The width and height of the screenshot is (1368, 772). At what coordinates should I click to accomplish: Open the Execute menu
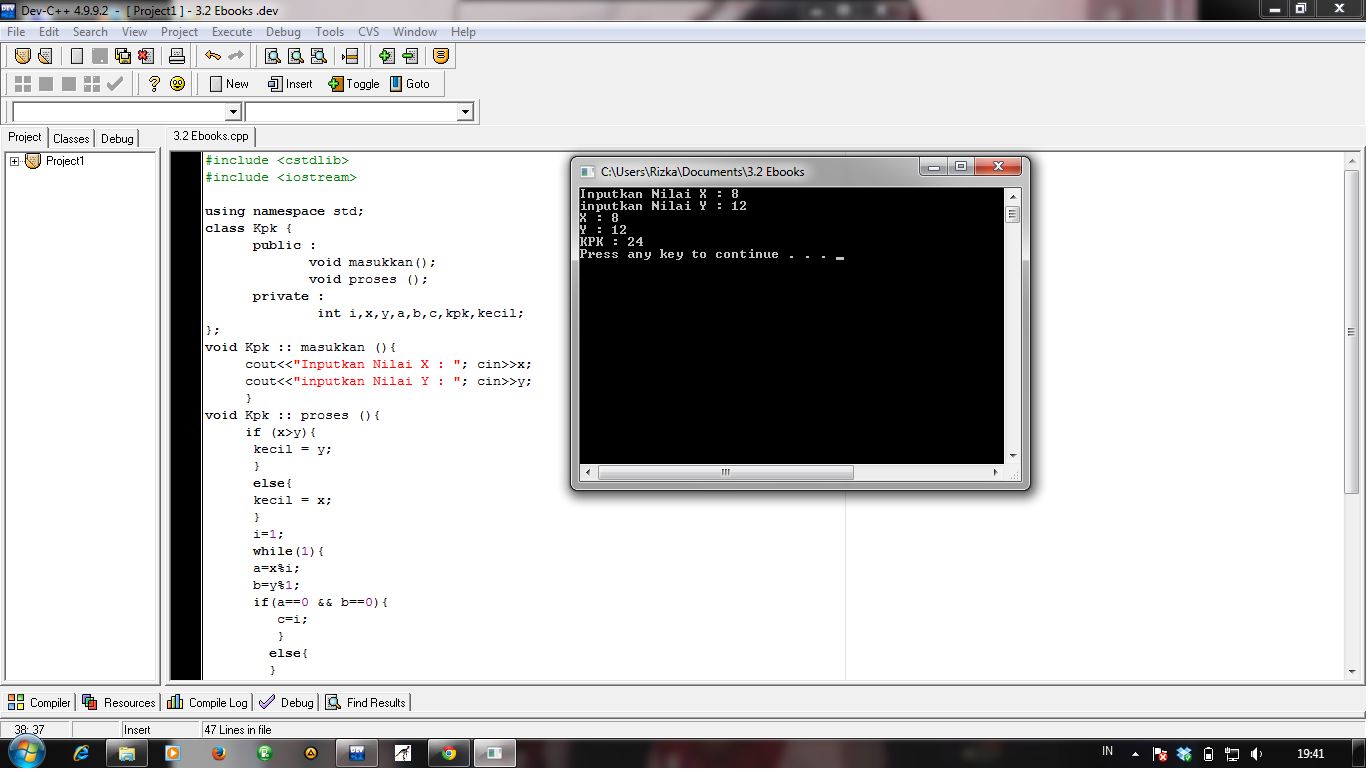point(231,31)
